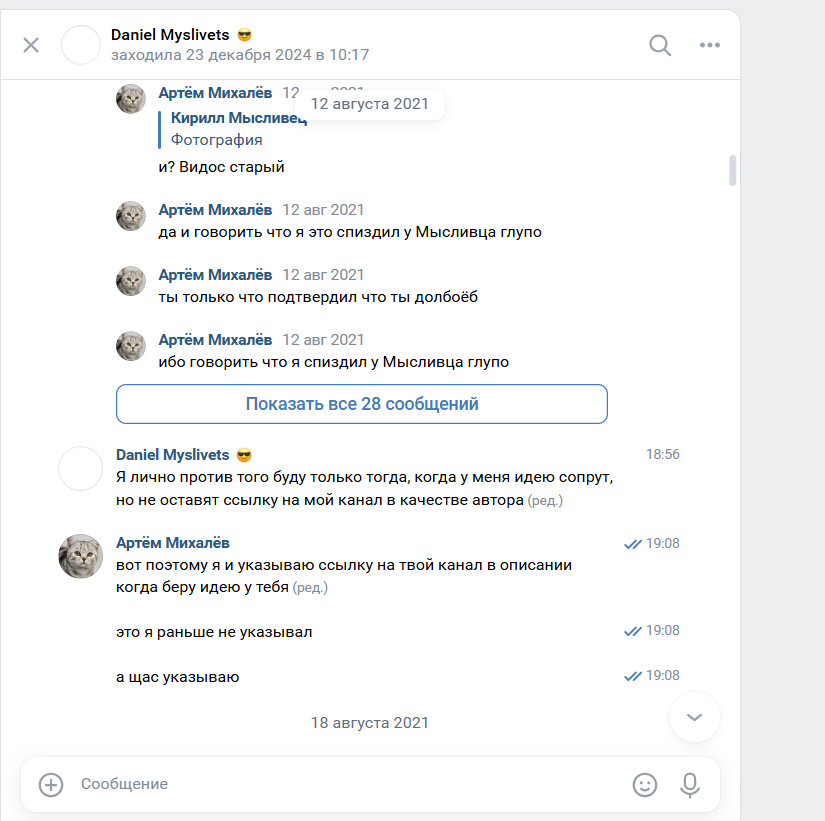
Task: Select the message "а щас указываю"
Action: pos(178,677)
